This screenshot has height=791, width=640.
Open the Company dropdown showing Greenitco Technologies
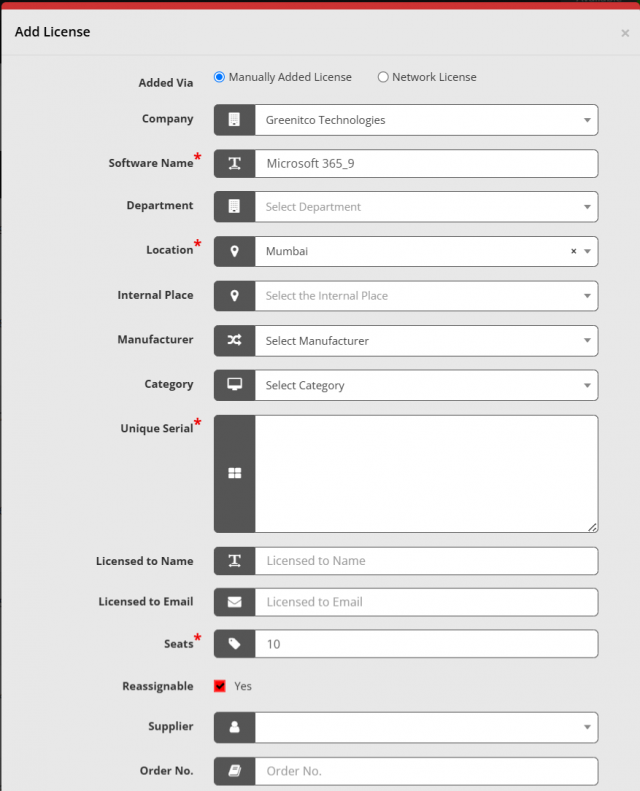pyautogui.click(x=426, y=120)
